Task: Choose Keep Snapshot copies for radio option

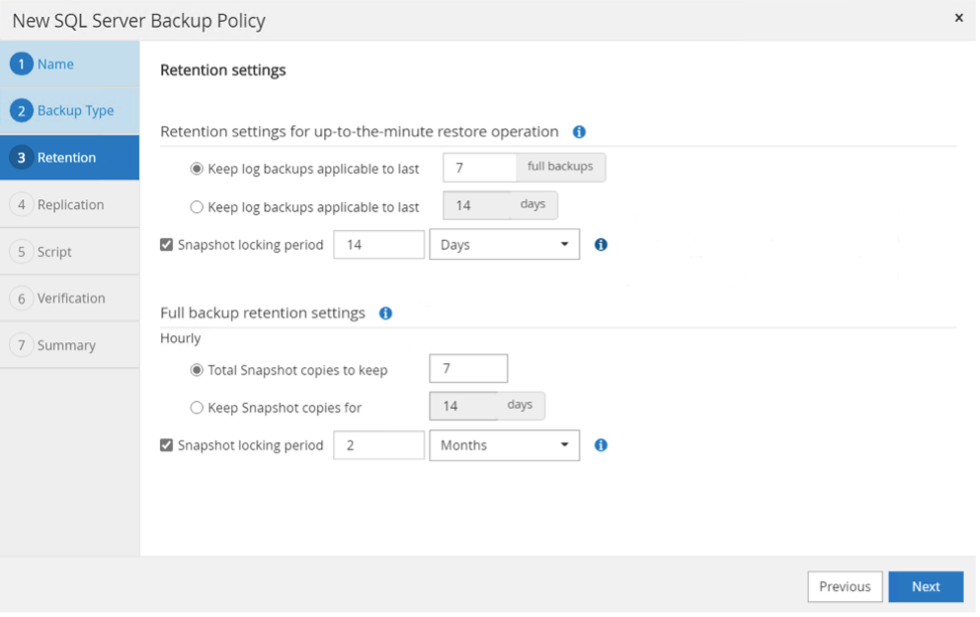Action: pyautogui.click(x=197, y=407)
